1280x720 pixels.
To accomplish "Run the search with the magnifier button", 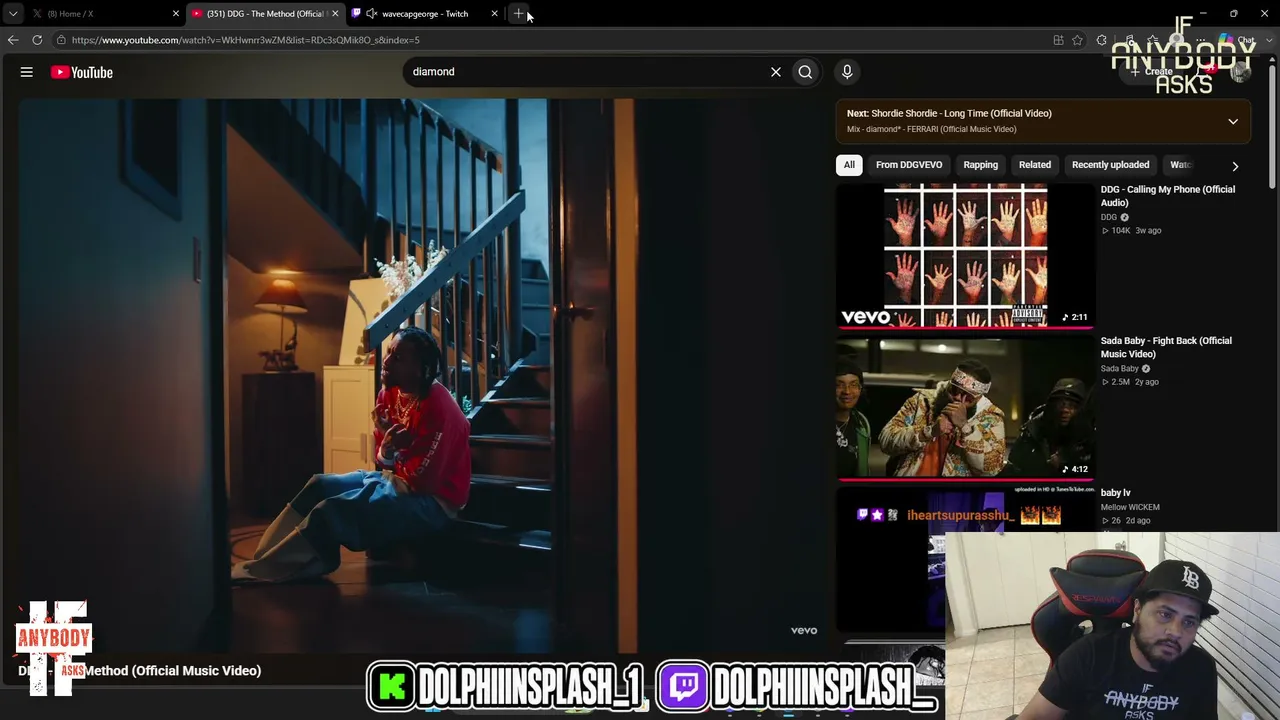I will coord(805,72).
